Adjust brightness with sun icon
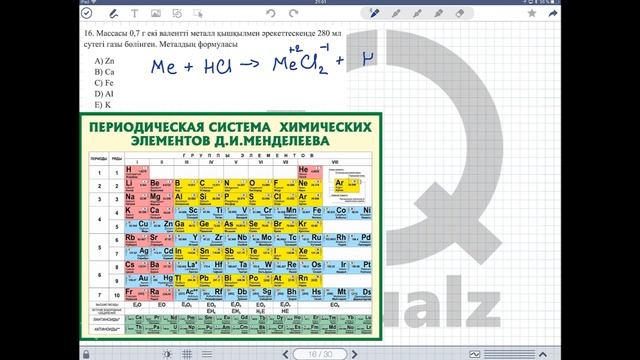Viewport: 640px width, 360px height. point(167,354)
